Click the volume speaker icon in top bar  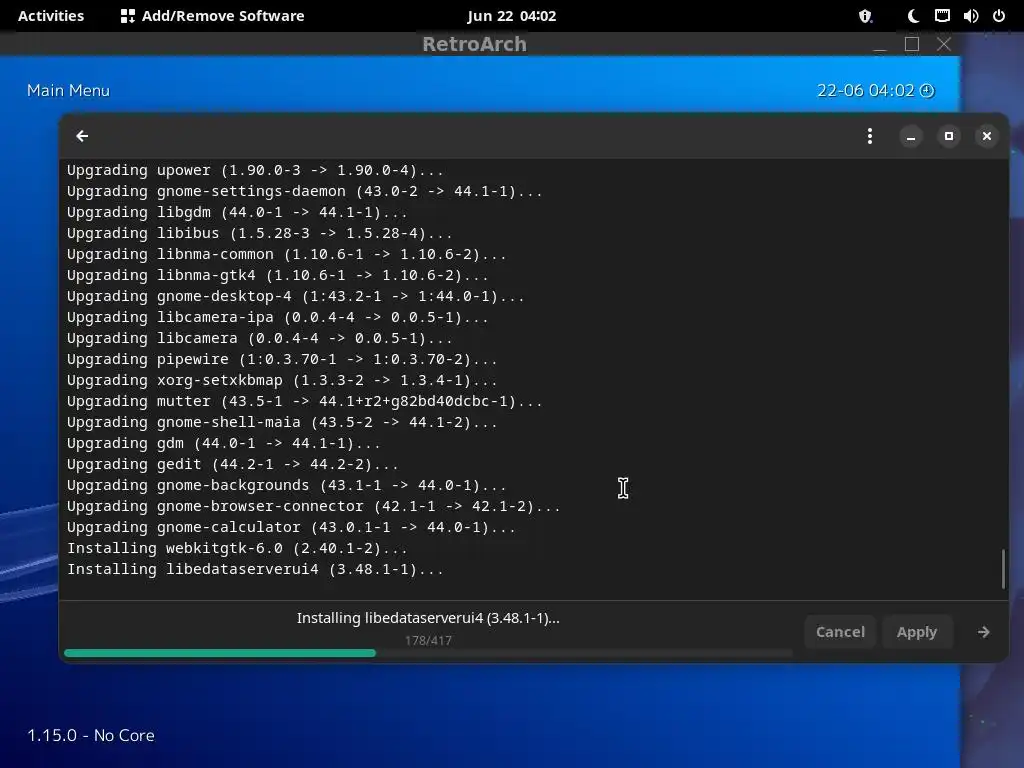click(970, 16)
